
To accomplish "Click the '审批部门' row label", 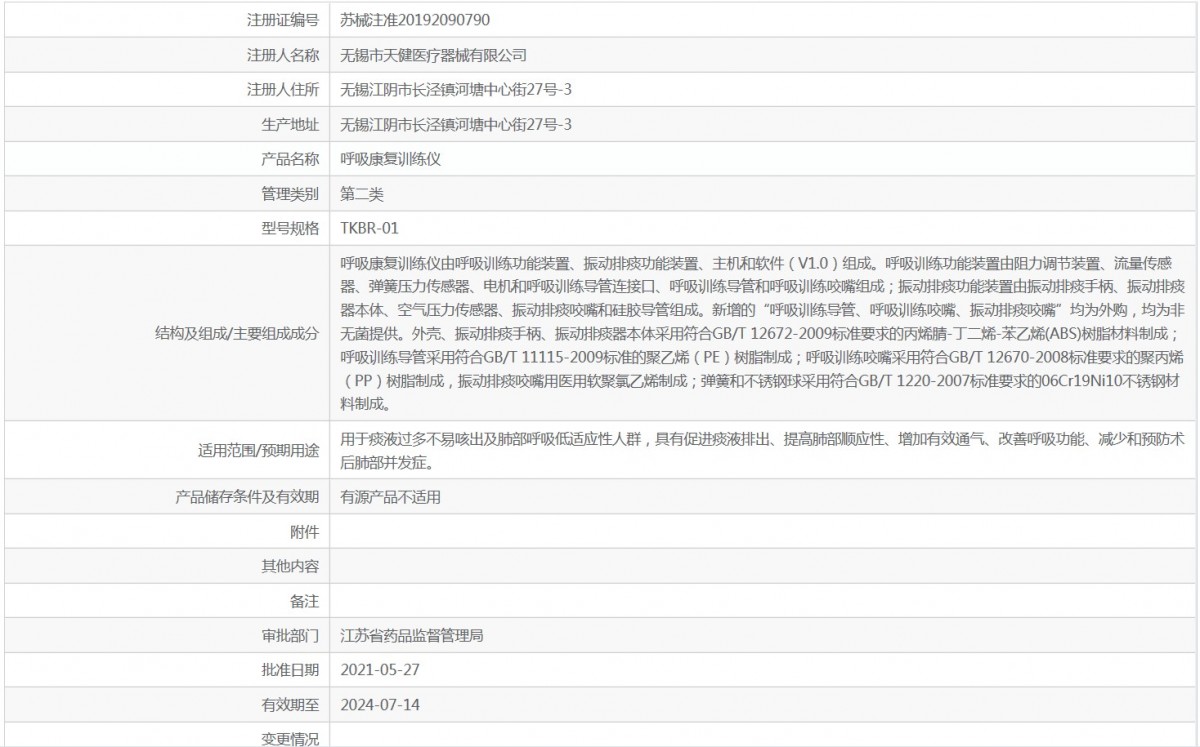I will (290, 635).
